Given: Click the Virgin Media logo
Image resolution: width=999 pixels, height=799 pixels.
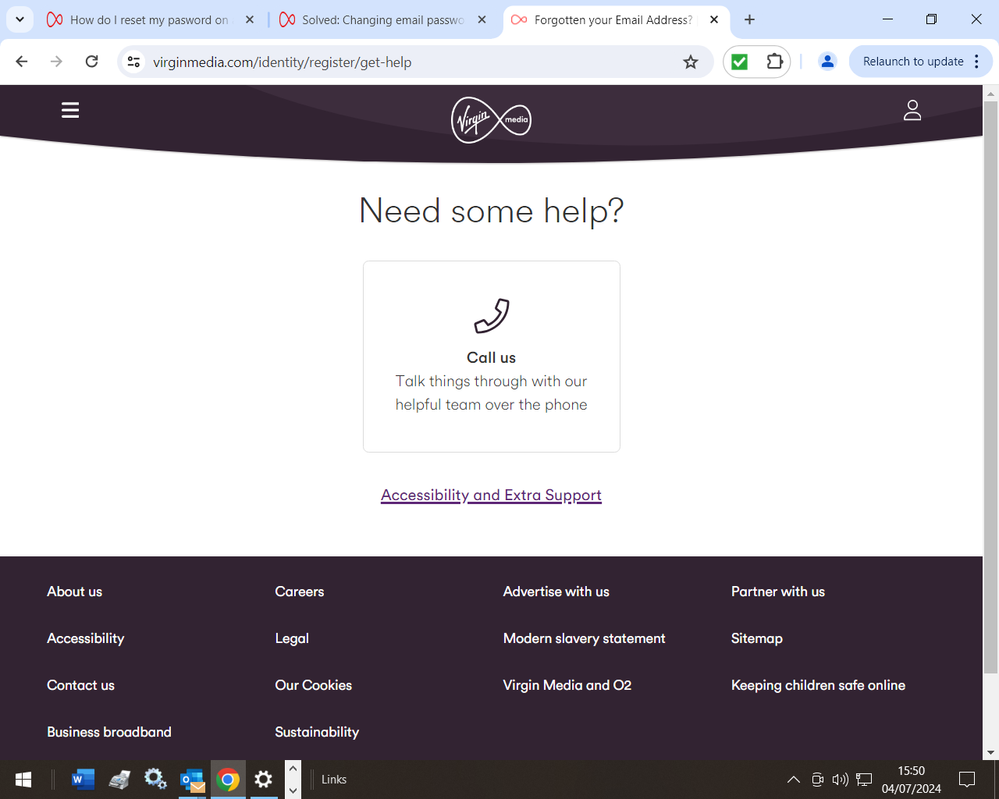Looking at the screenshot, I should click(491, 120).
